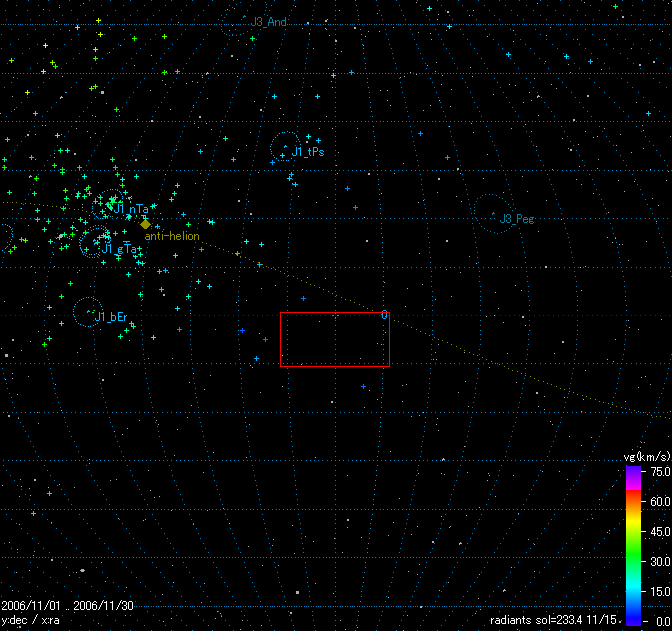Image resolution: width=672 pixels, height=631 pixels.
Task: Click the vg(km/s) color scale bar
Action: [633, 545]
